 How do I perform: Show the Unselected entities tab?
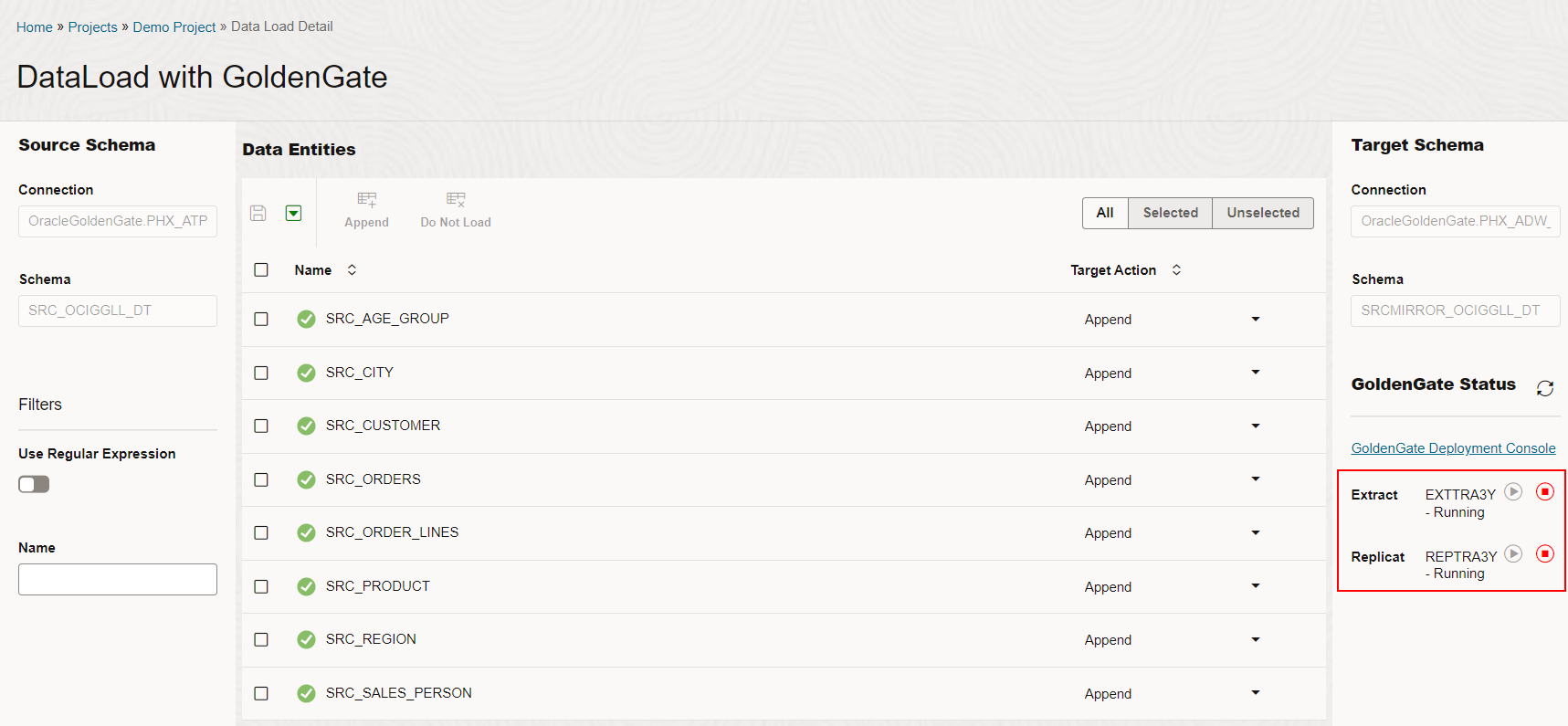[1263, 213]
